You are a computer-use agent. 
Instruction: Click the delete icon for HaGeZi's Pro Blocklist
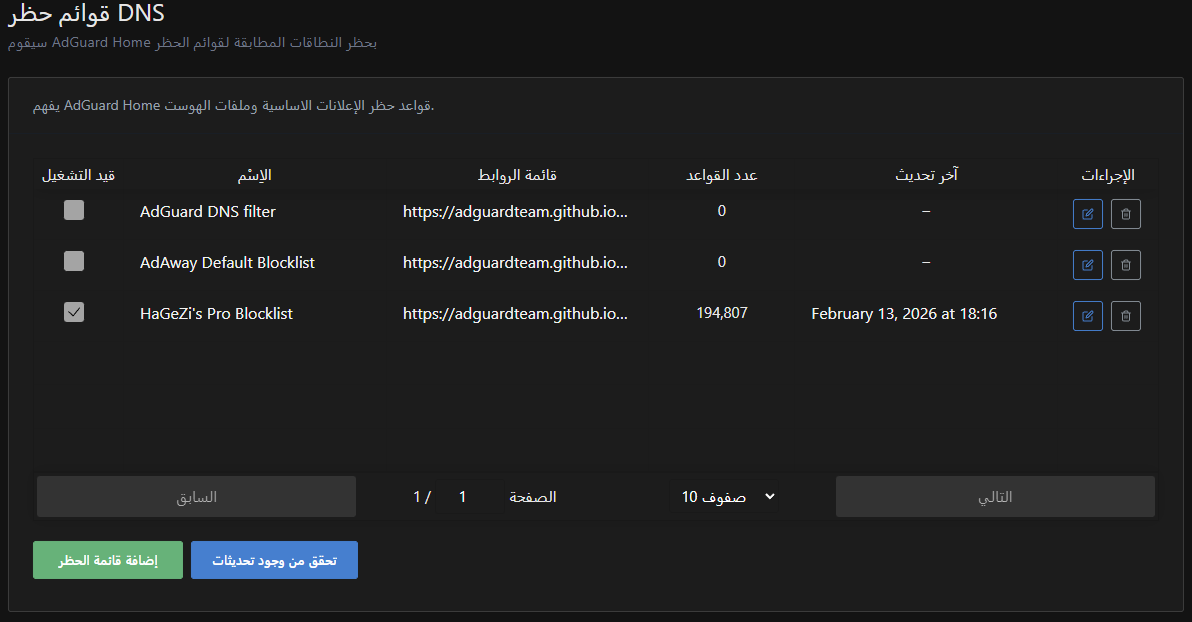click(x=1125, y=315)
